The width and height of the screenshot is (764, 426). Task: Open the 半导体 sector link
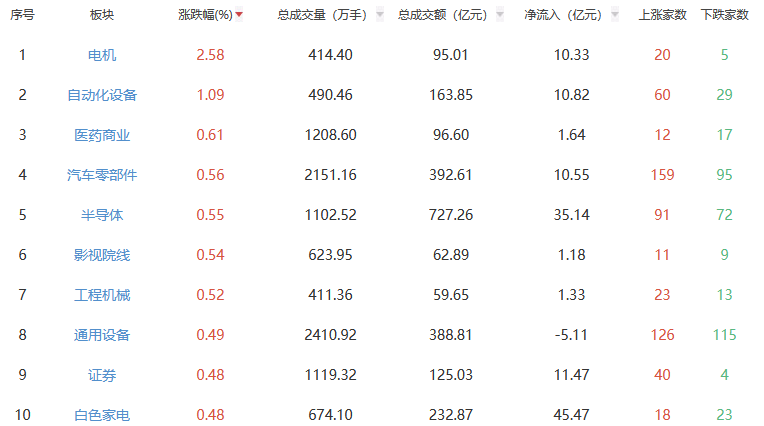point(102,215)
